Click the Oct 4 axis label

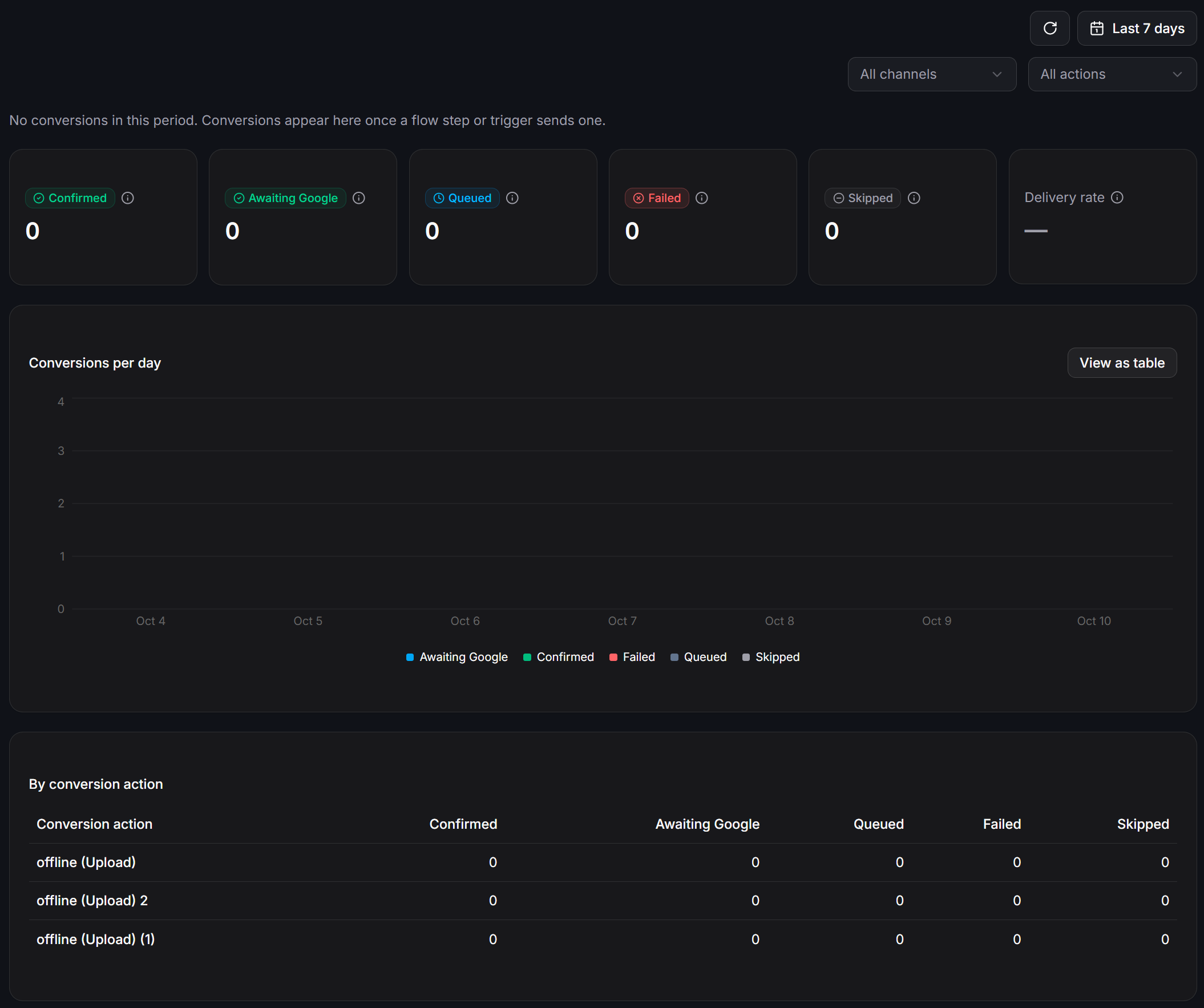click(x=151, y=621)
